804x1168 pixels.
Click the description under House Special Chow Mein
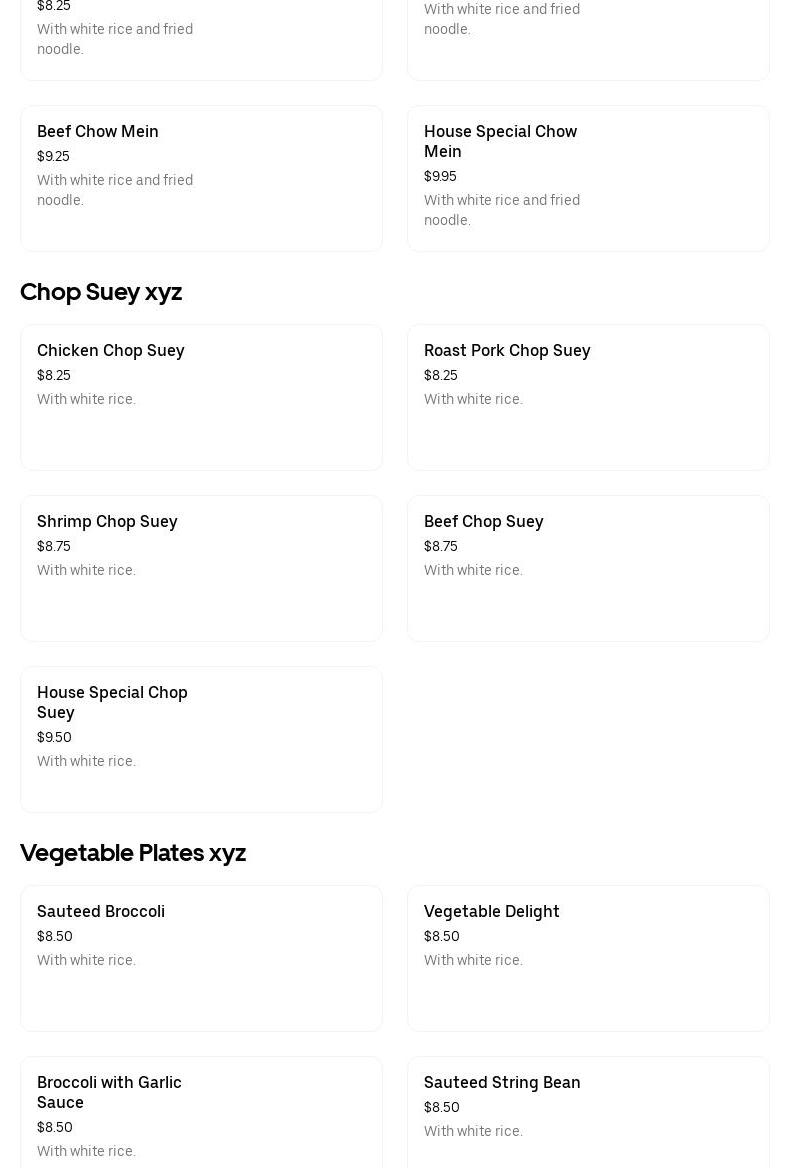click(502, 210)
